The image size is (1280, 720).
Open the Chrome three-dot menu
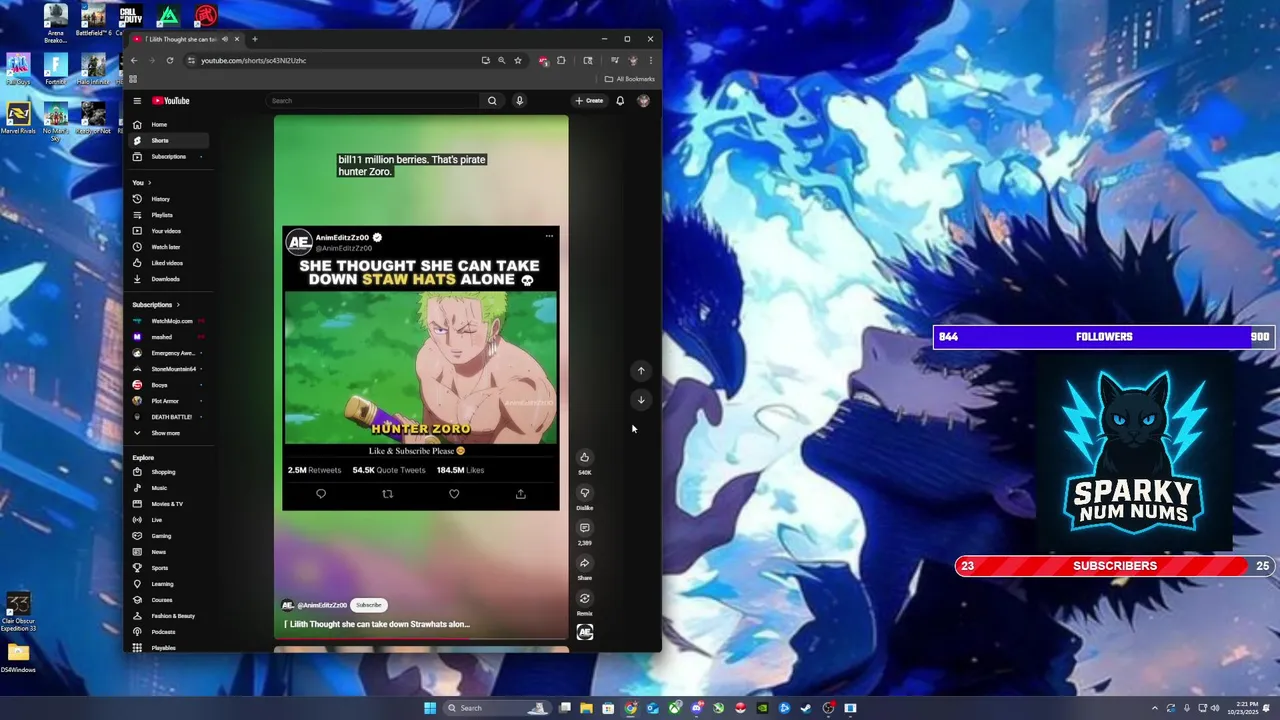tap(650, 60)
